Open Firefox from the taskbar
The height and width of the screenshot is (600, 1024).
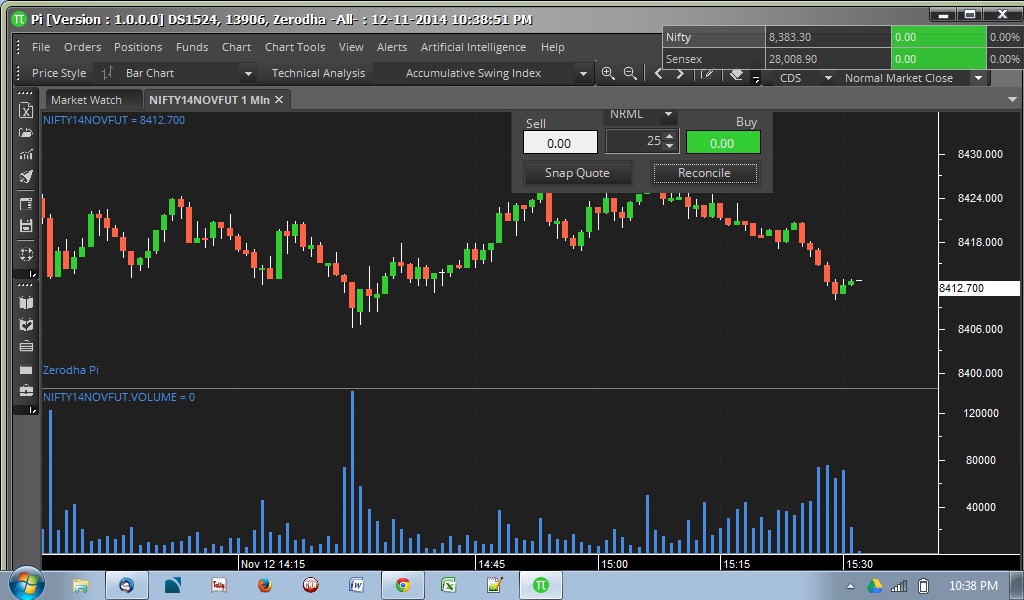tap(264, 585)
